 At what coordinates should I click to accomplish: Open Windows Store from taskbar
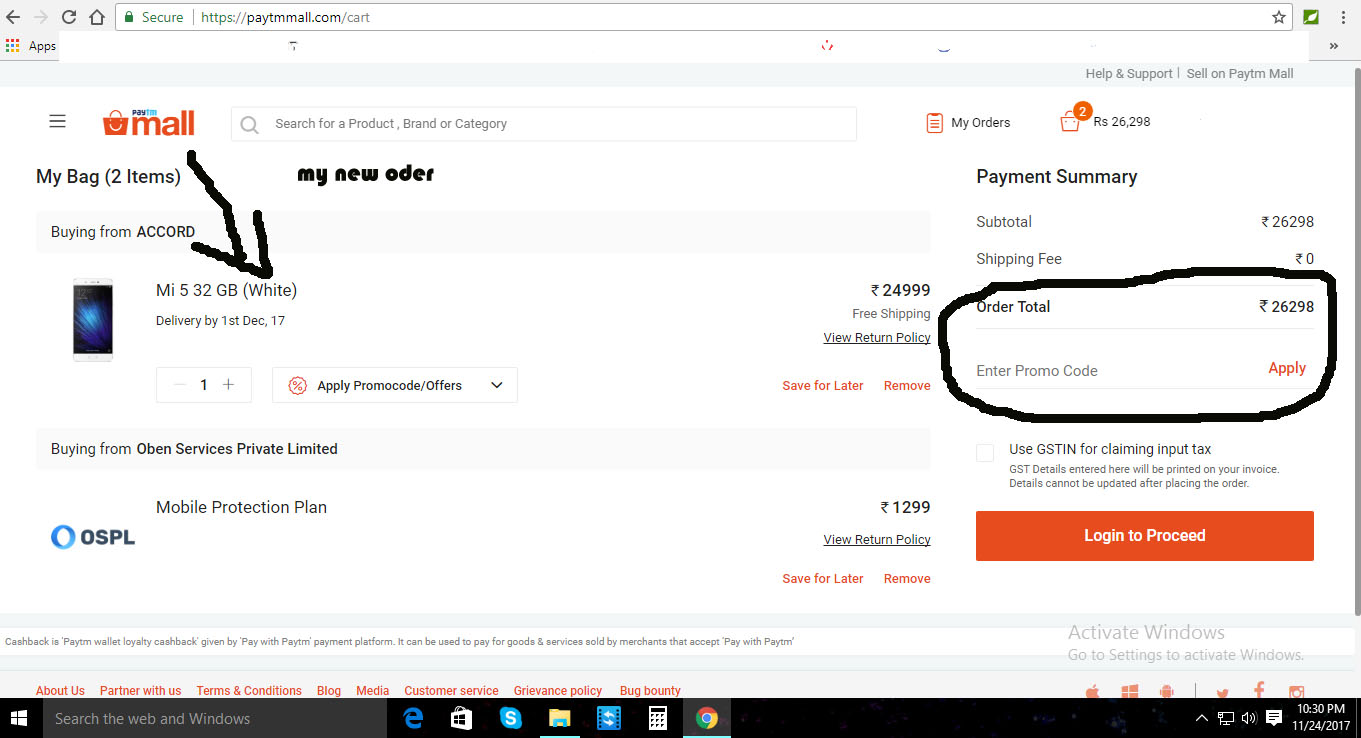(x=462, y=718)
